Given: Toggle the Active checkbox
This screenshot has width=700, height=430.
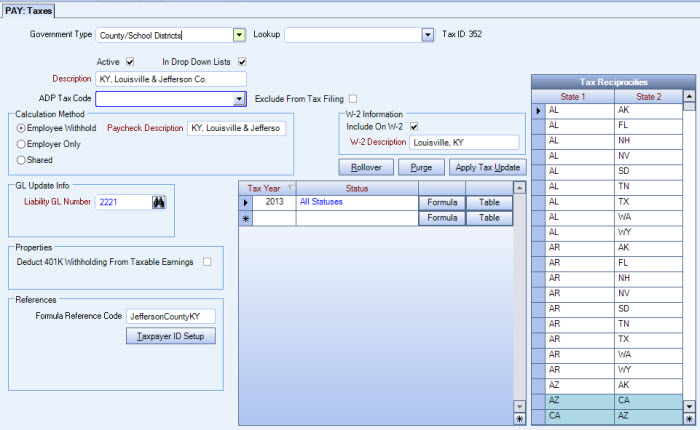Looking at the screenshot, I should pos(130,62).
